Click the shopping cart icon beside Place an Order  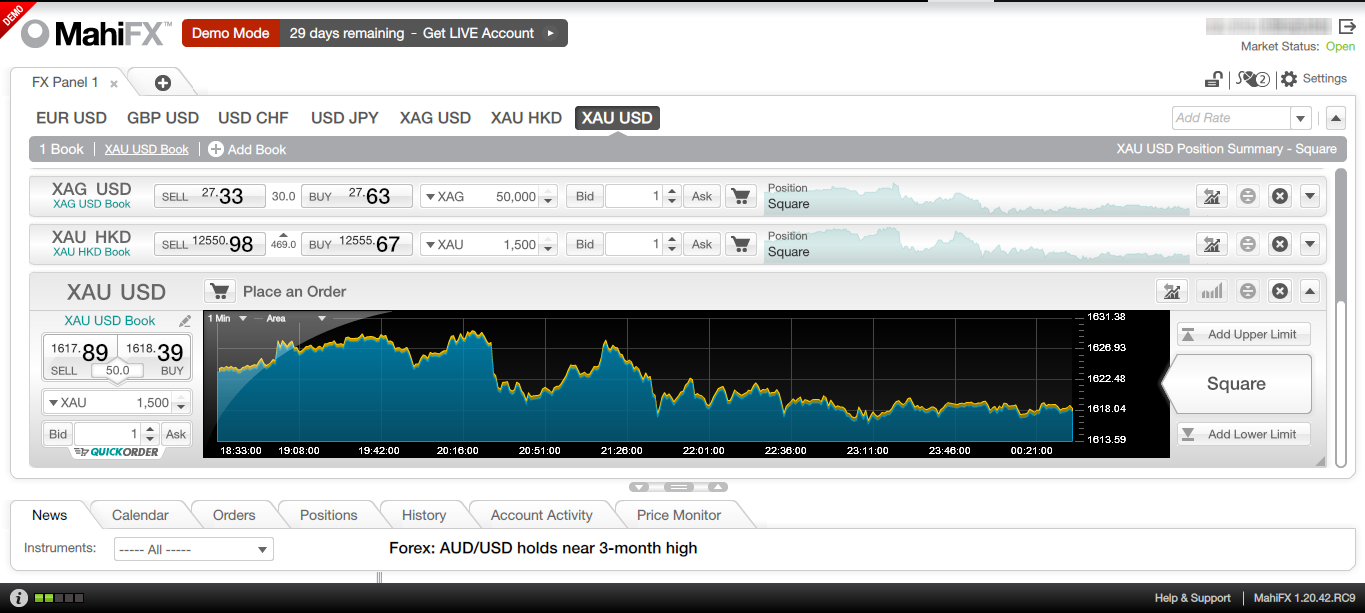pyautogui.click(x=219, y=291)
